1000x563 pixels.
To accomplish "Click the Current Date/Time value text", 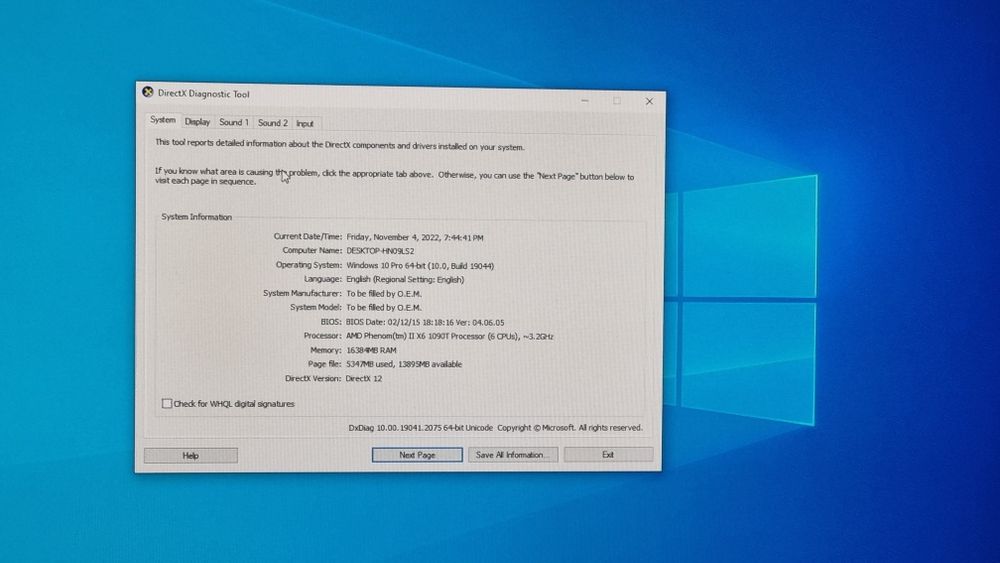I will pyautogui.click(x=415, y=237).
